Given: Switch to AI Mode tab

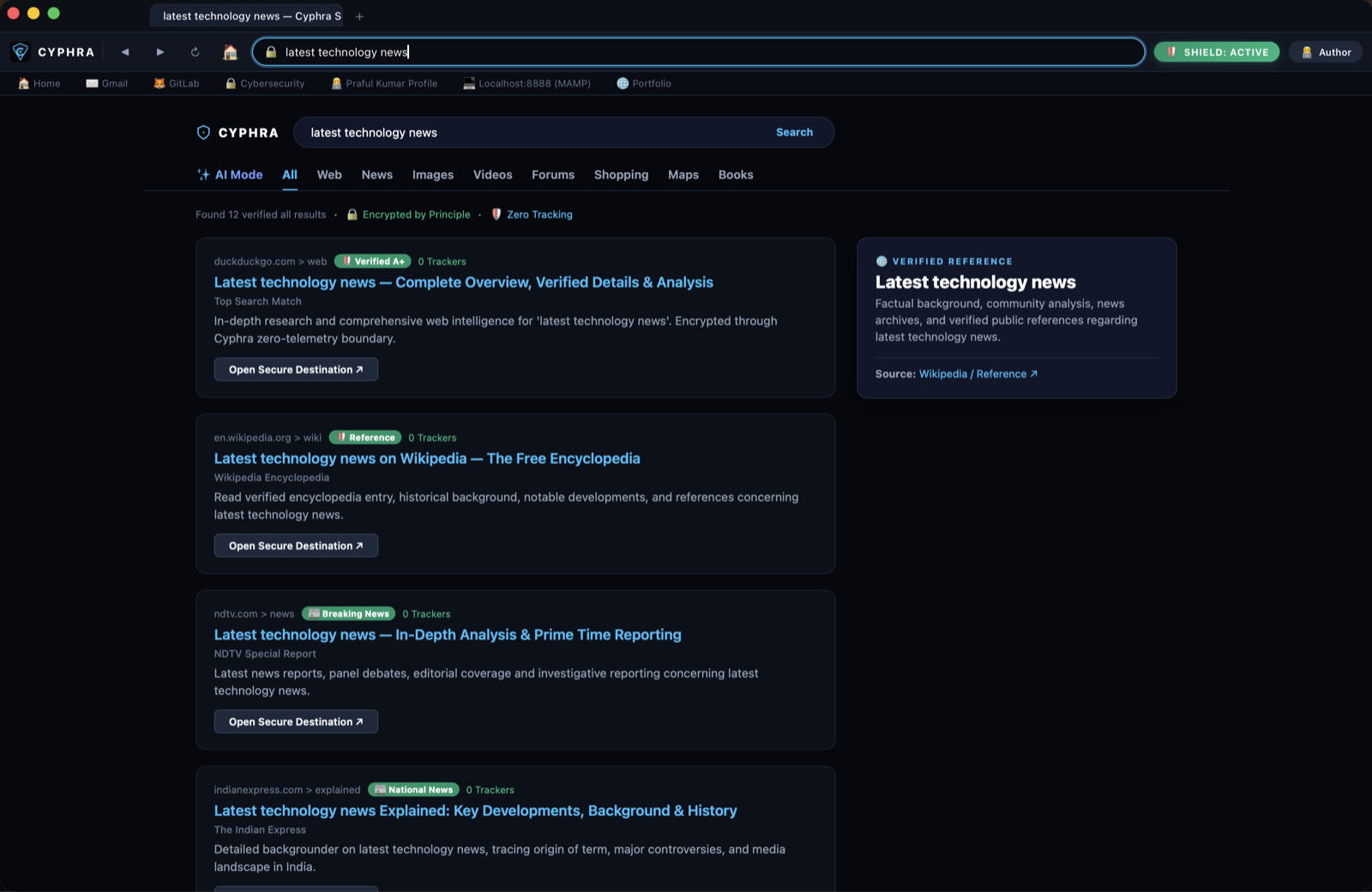Looking at the screenshot, I should click(x=230, y=174).
